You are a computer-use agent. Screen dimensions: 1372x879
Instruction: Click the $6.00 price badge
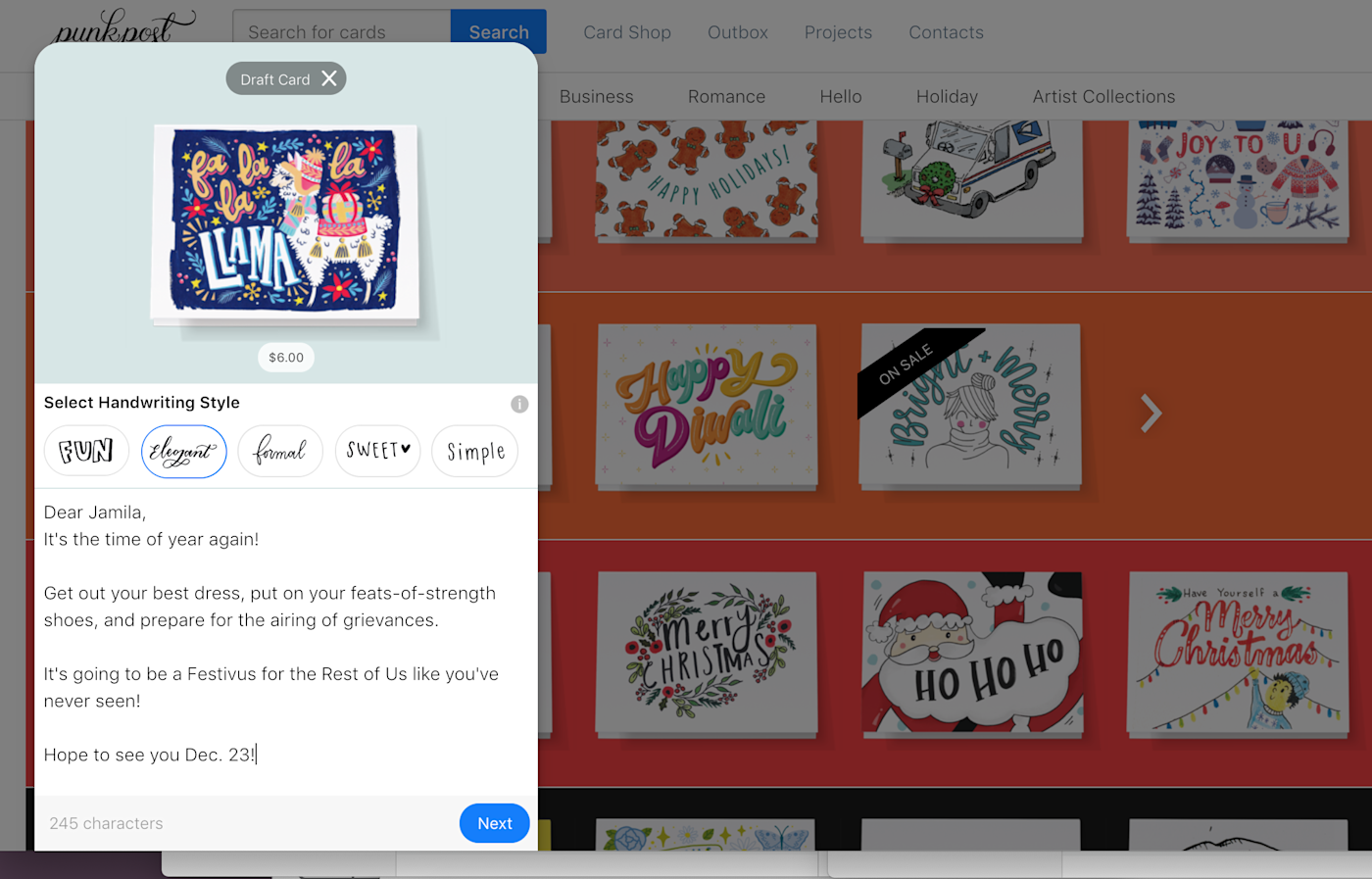point(285,357)
